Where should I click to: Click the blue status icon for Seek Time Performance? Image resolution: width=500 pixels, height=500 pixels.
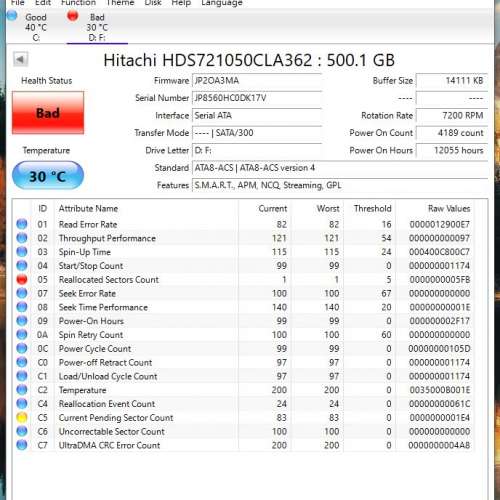coord(22,307)
